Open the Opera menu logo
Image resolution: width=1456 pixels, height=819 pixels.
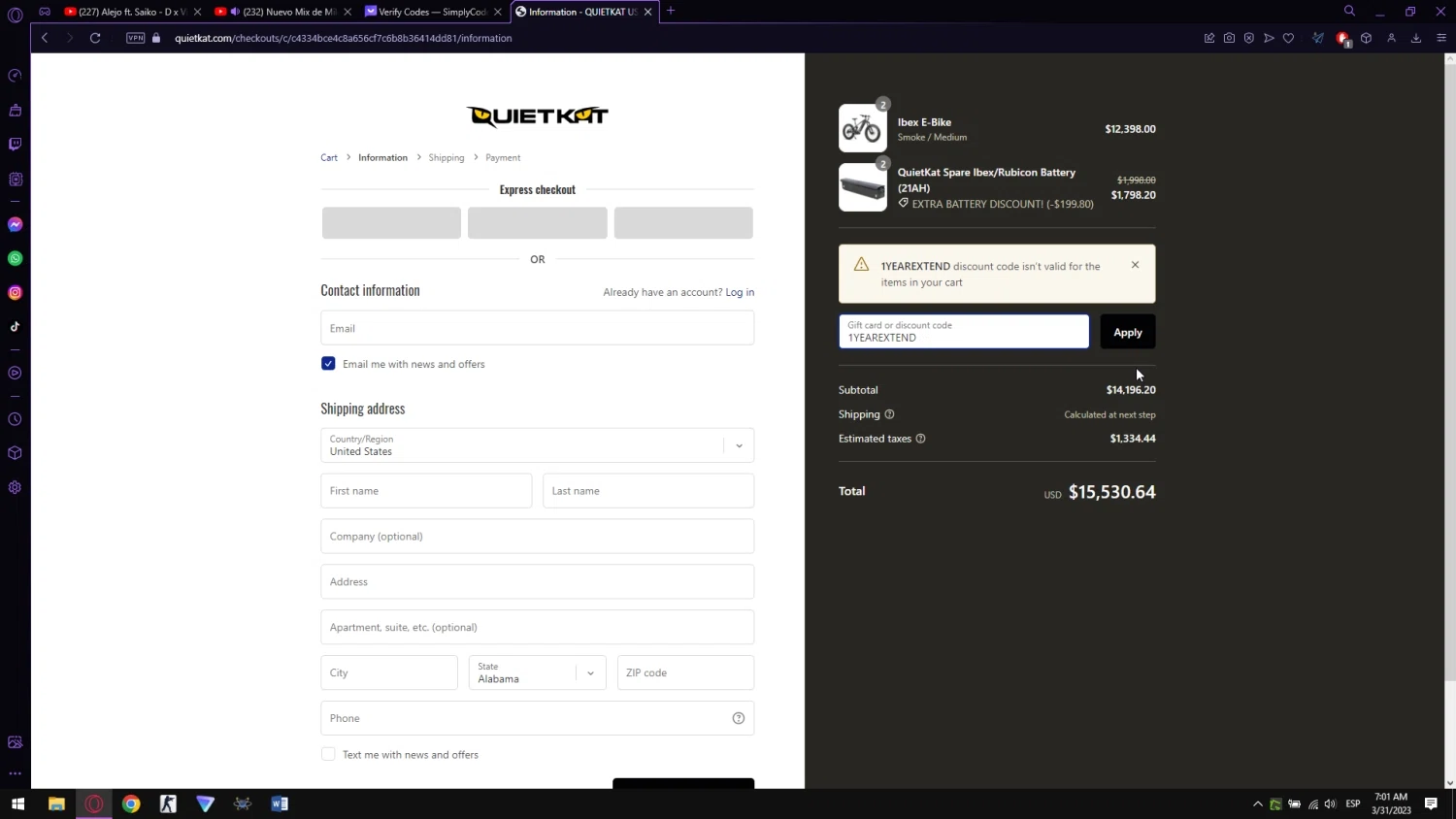click(15, 15)
